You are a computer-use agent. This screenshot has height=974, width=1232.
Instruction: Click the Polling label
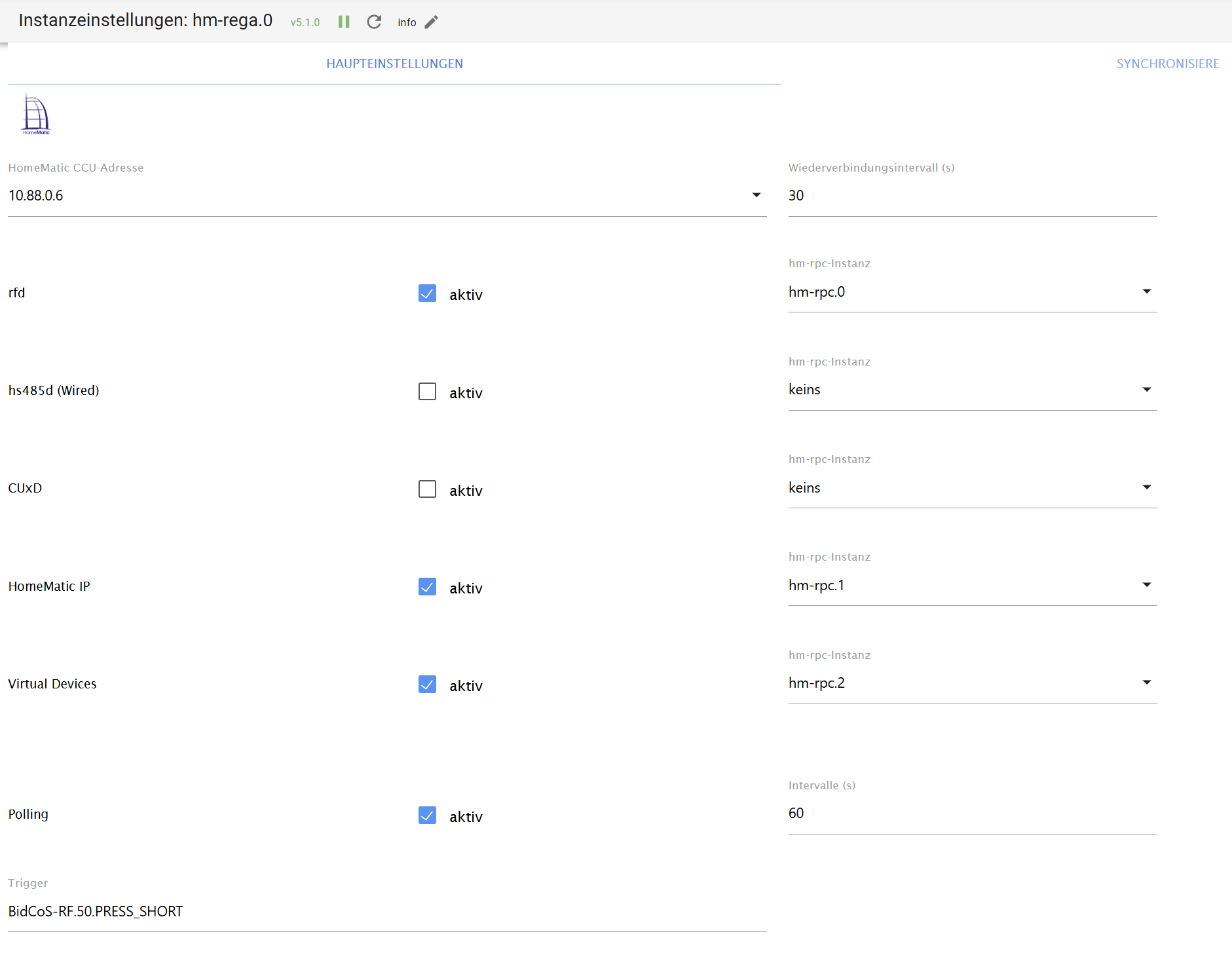(28, 814)
